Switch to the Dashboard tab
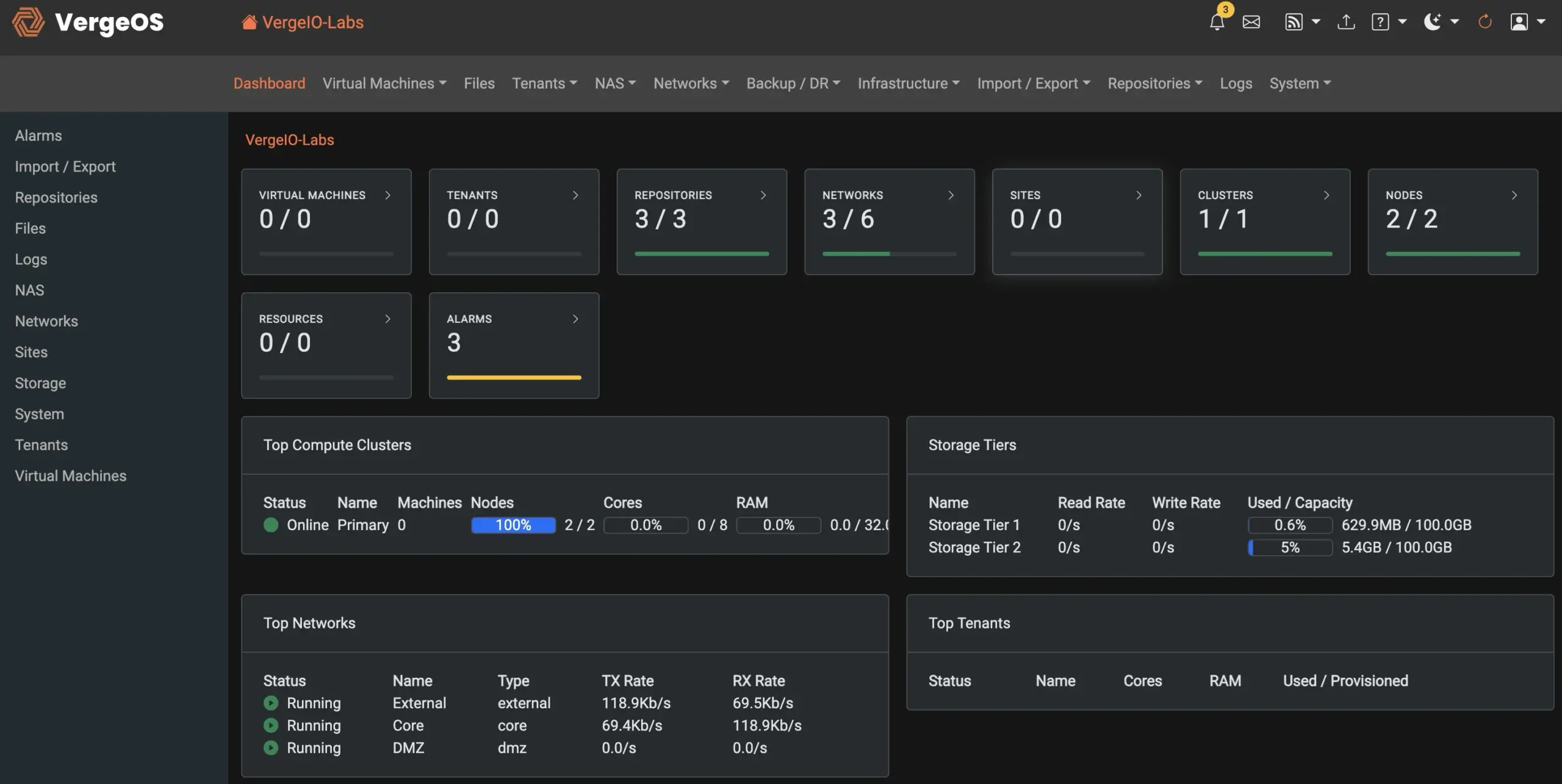 click(x=269, y=84)
